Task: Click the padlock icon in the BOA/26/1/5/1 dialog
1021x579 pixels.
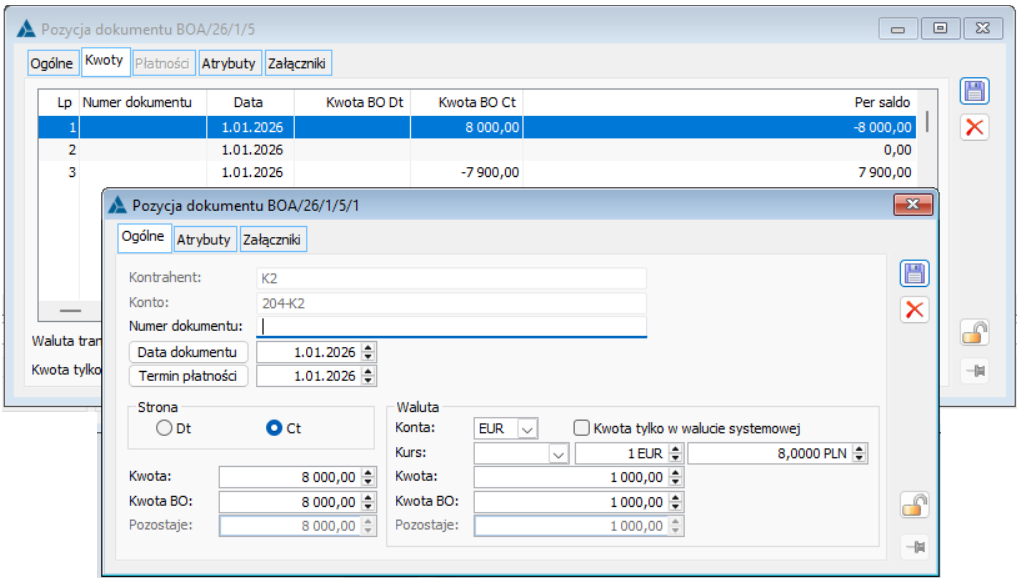Action: click(x=914, y=505)
